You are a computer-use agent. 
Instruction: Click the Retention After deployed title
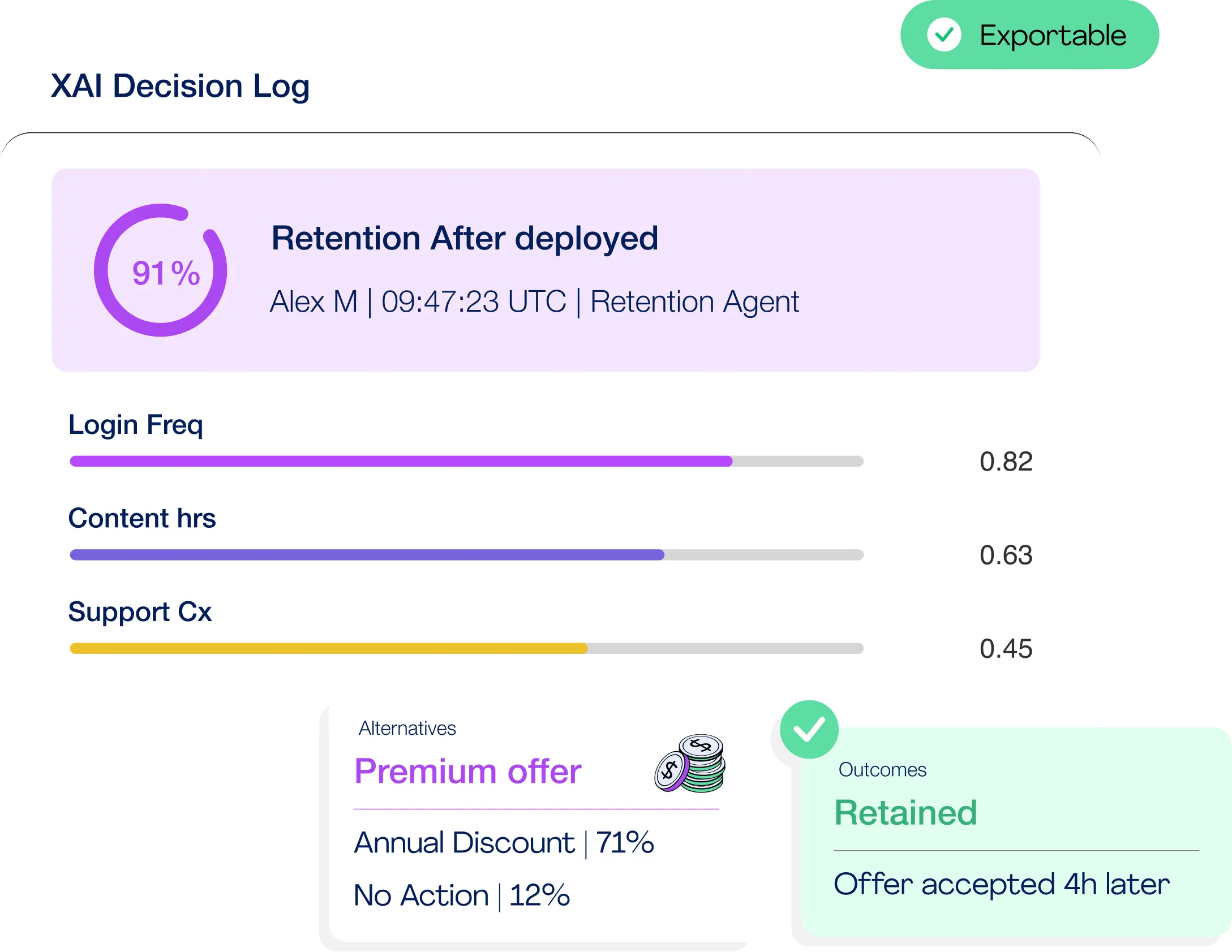coord(465,238)
